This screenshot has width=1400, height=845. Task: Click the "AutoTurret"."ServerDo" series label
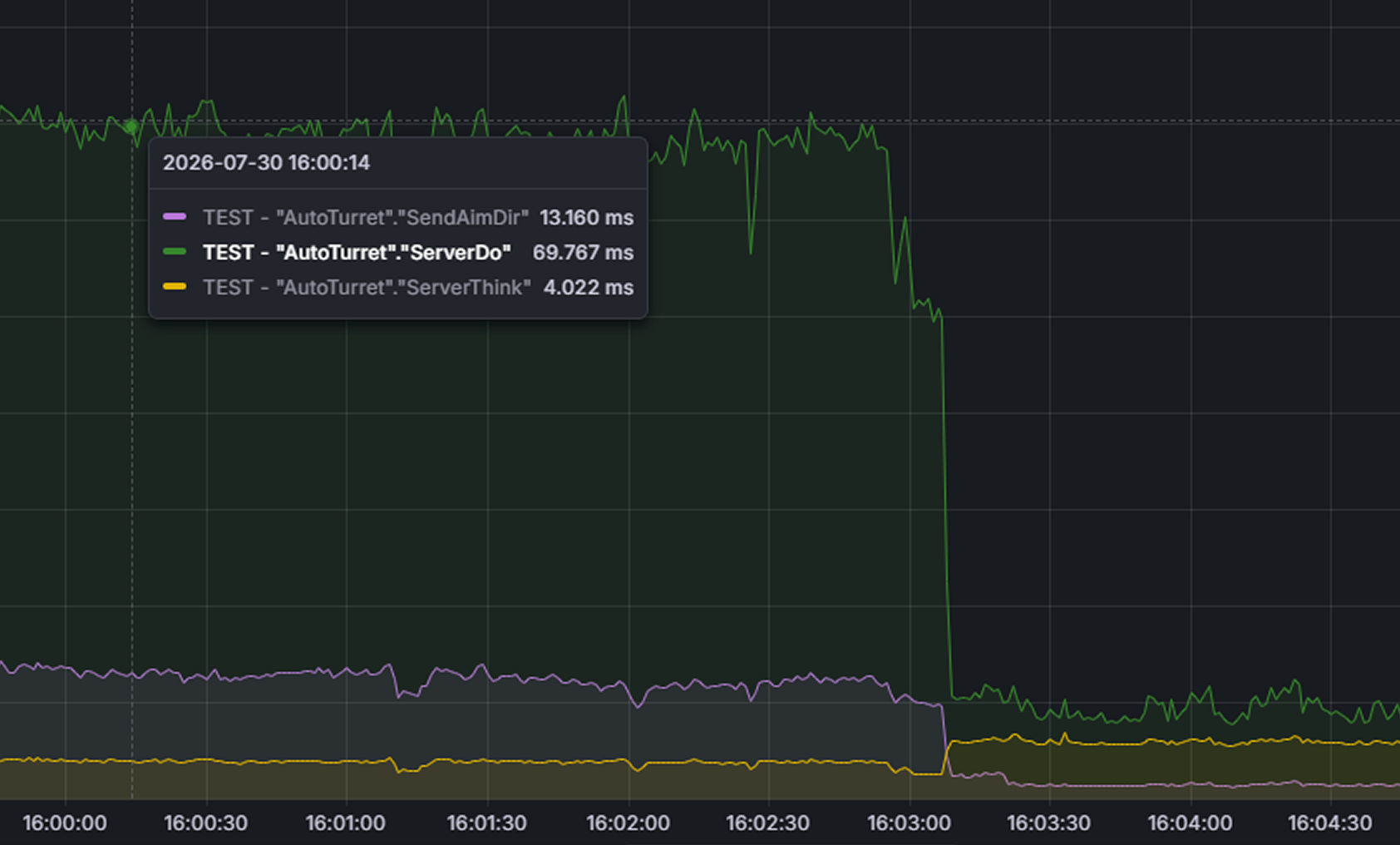point(357,252)
